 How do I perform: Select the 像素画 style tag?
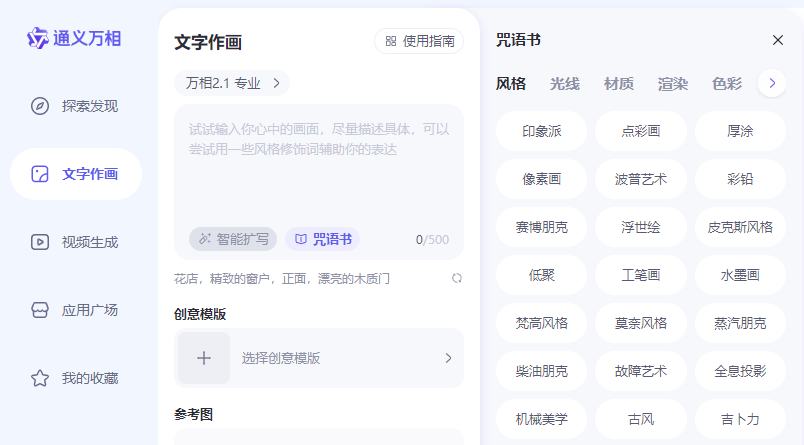coord(541,179)
